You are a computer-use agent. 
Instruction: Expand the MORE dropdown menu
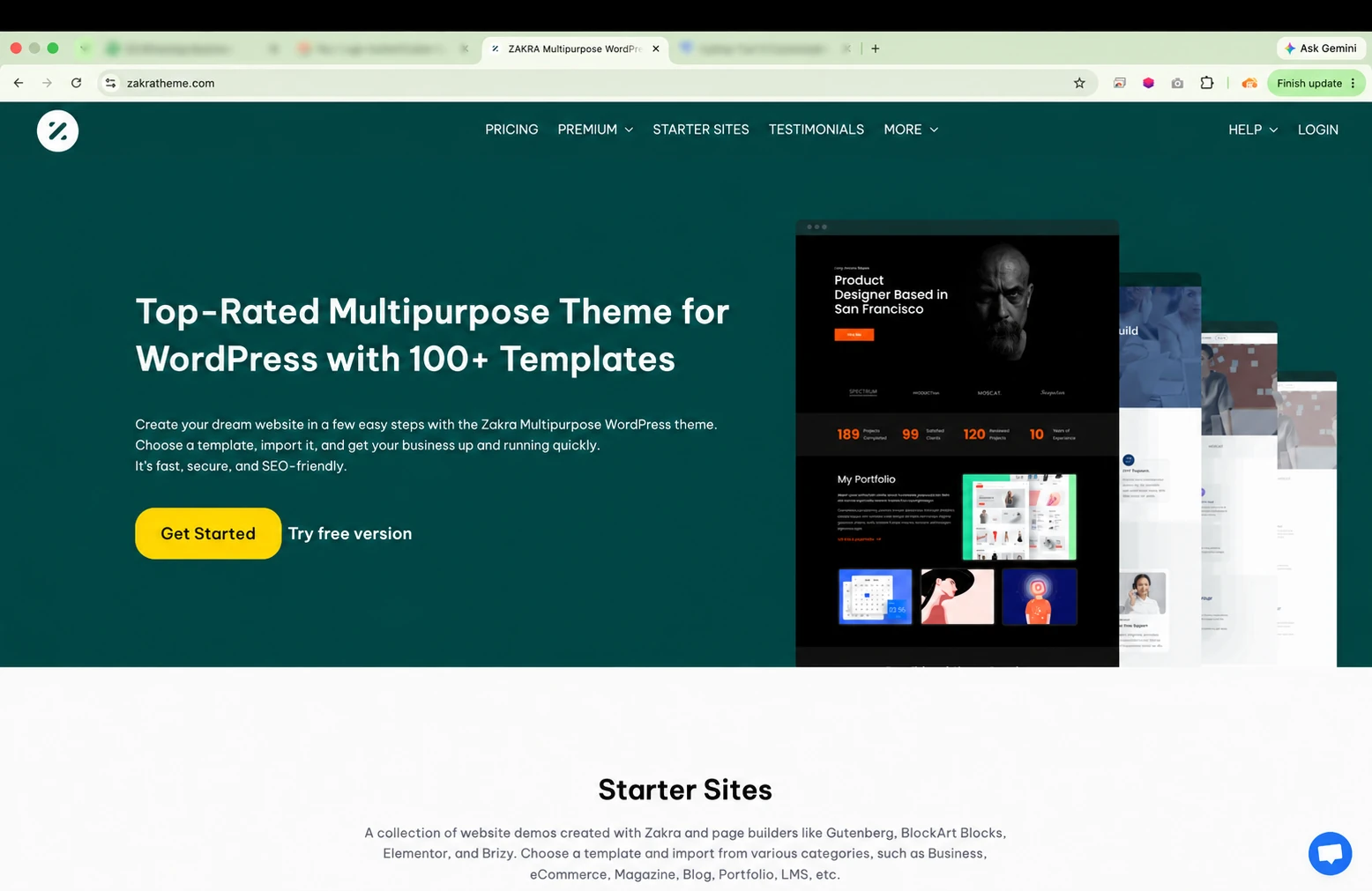point(911,130)
